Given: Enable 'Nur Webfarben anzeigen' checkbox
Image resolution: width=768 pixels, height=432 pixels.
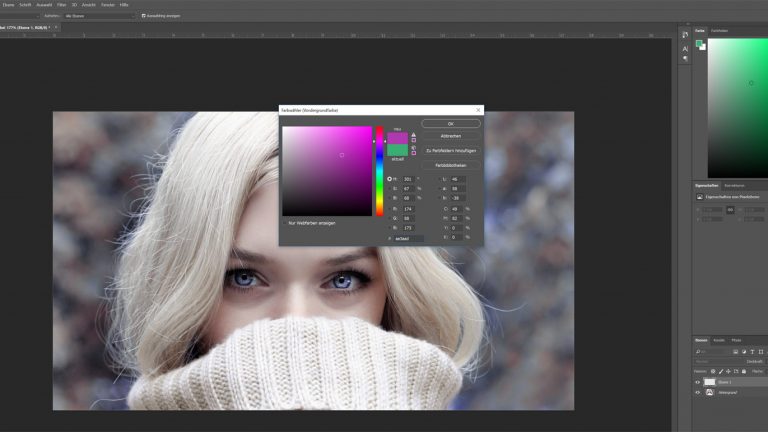Looking at the screenshot, I should (x=285, y=223).
